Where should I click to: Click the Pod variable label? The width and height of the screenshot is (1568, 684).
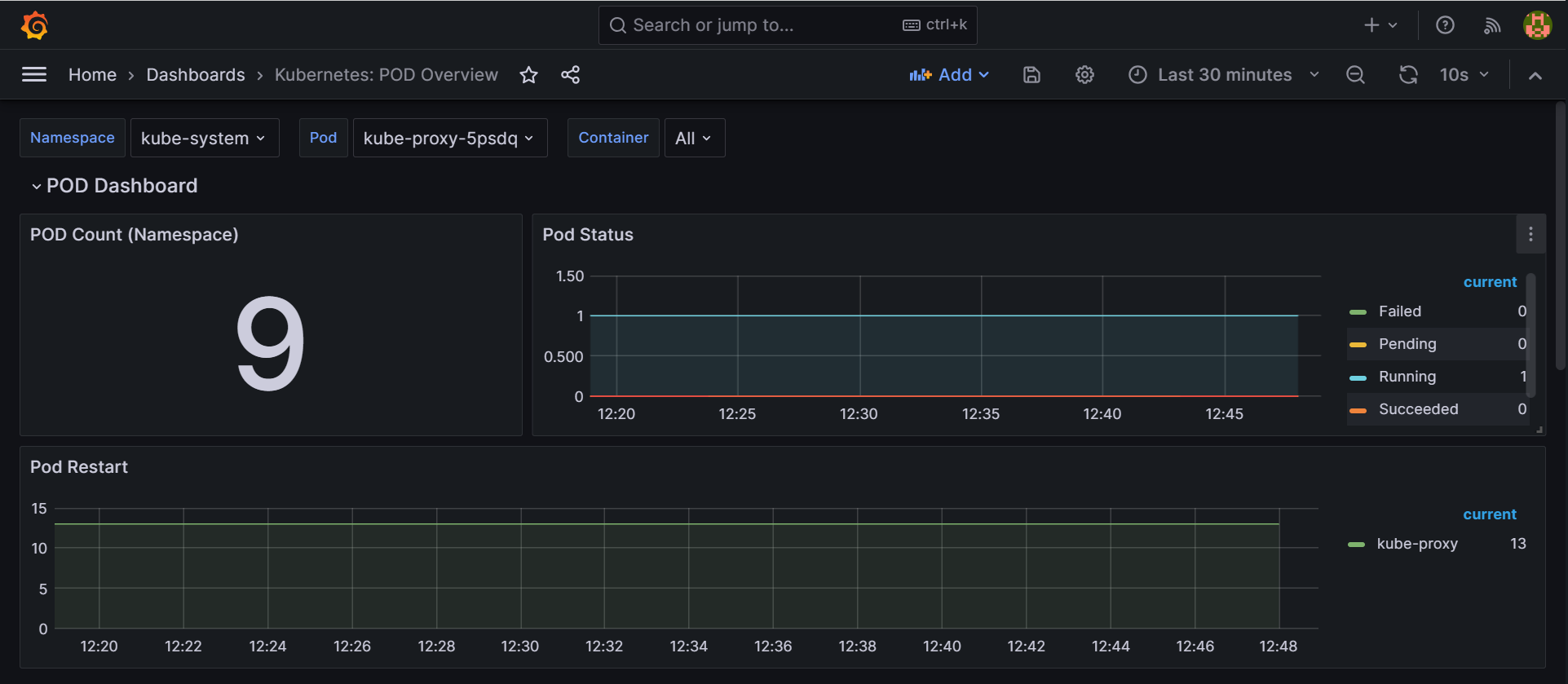point(323,138)
